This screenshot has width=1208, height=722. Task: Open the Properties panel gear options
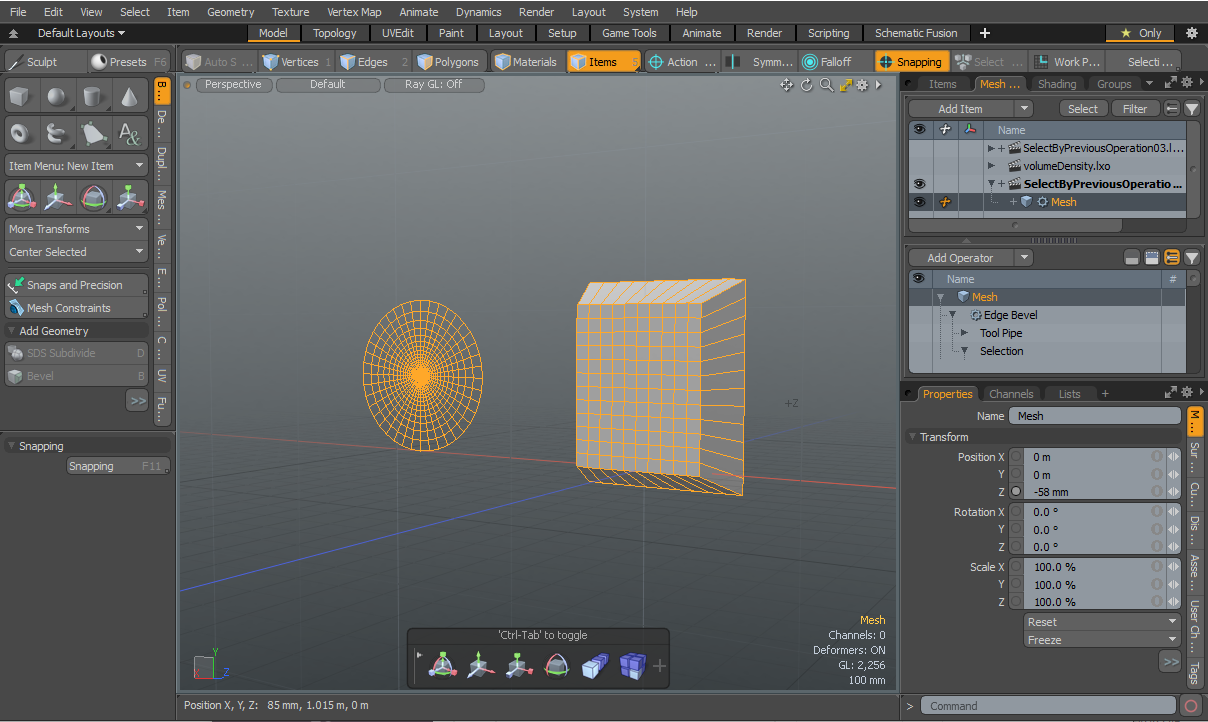tap(1187, 393)
